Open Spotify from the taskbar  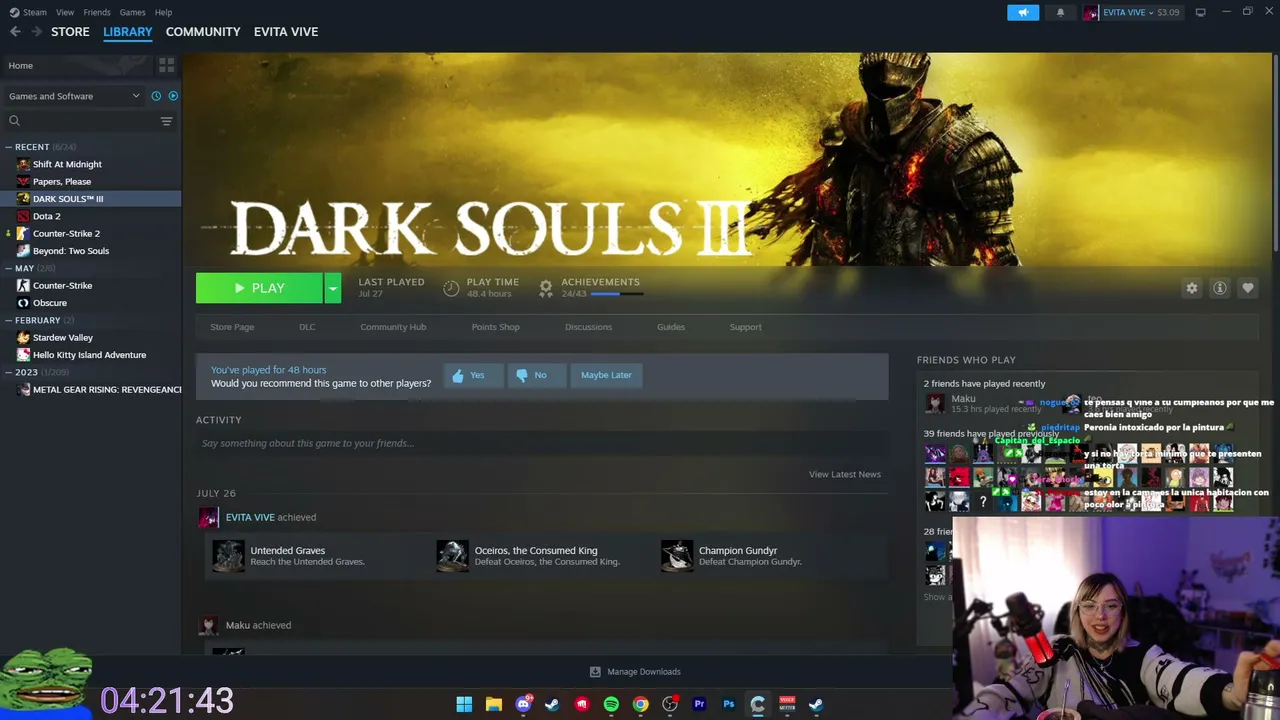point(611,704)
